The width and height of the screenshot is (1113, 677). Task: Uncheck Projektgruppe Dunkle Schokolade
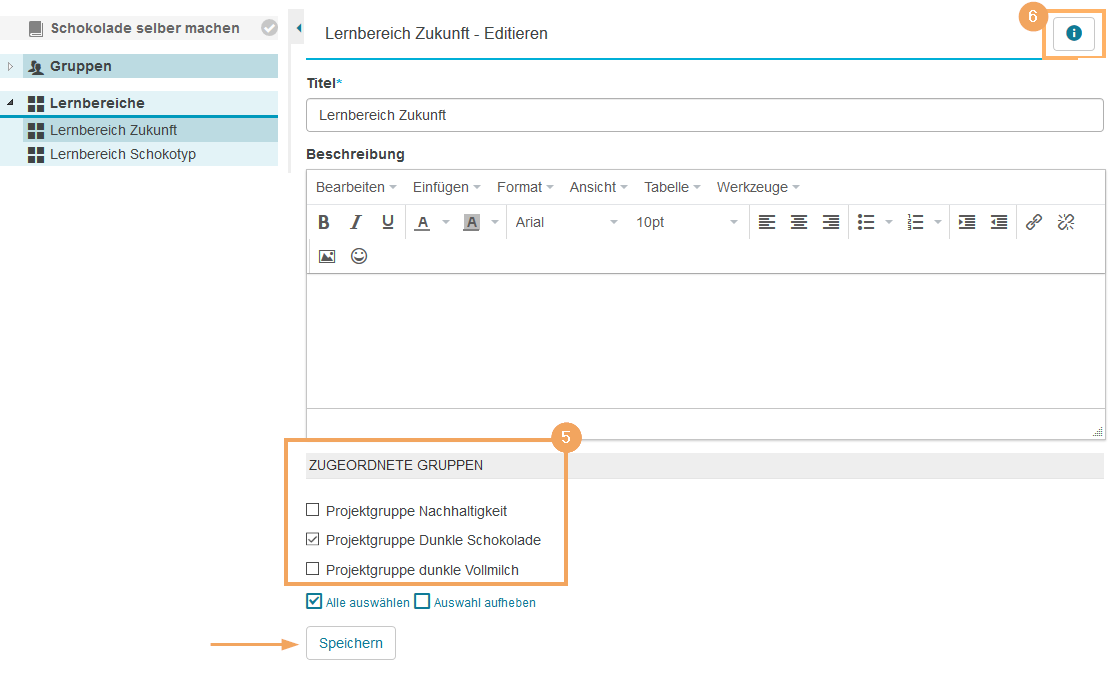(313, 539)
